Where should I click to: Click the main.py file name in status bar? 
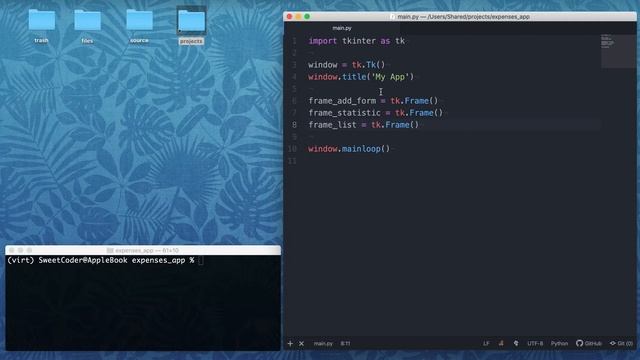coord(323,344)
